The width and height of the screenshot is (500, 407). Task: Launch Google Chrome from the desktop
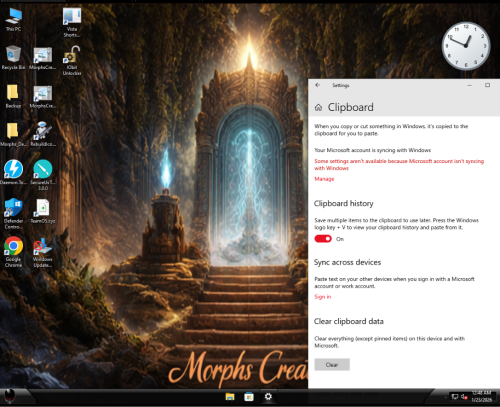tap(13, 252)
